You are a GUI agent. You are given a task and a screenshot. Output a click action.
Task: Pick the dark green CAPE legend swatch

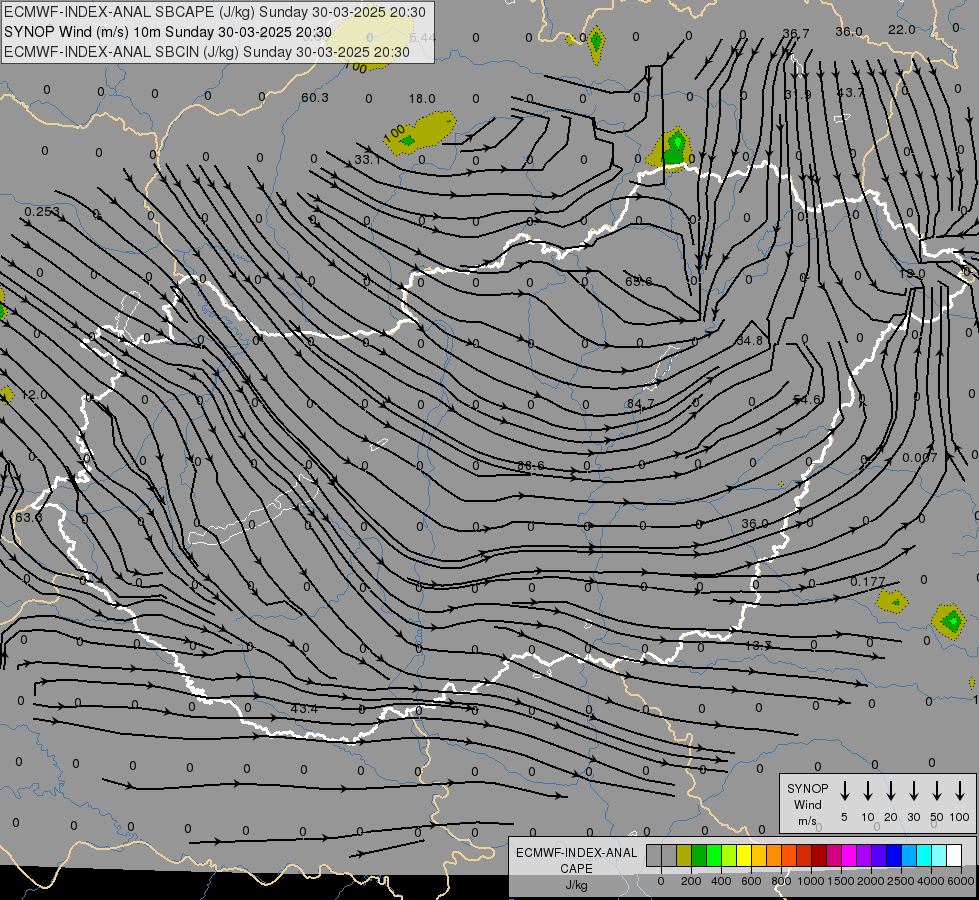tap(699, 856)
